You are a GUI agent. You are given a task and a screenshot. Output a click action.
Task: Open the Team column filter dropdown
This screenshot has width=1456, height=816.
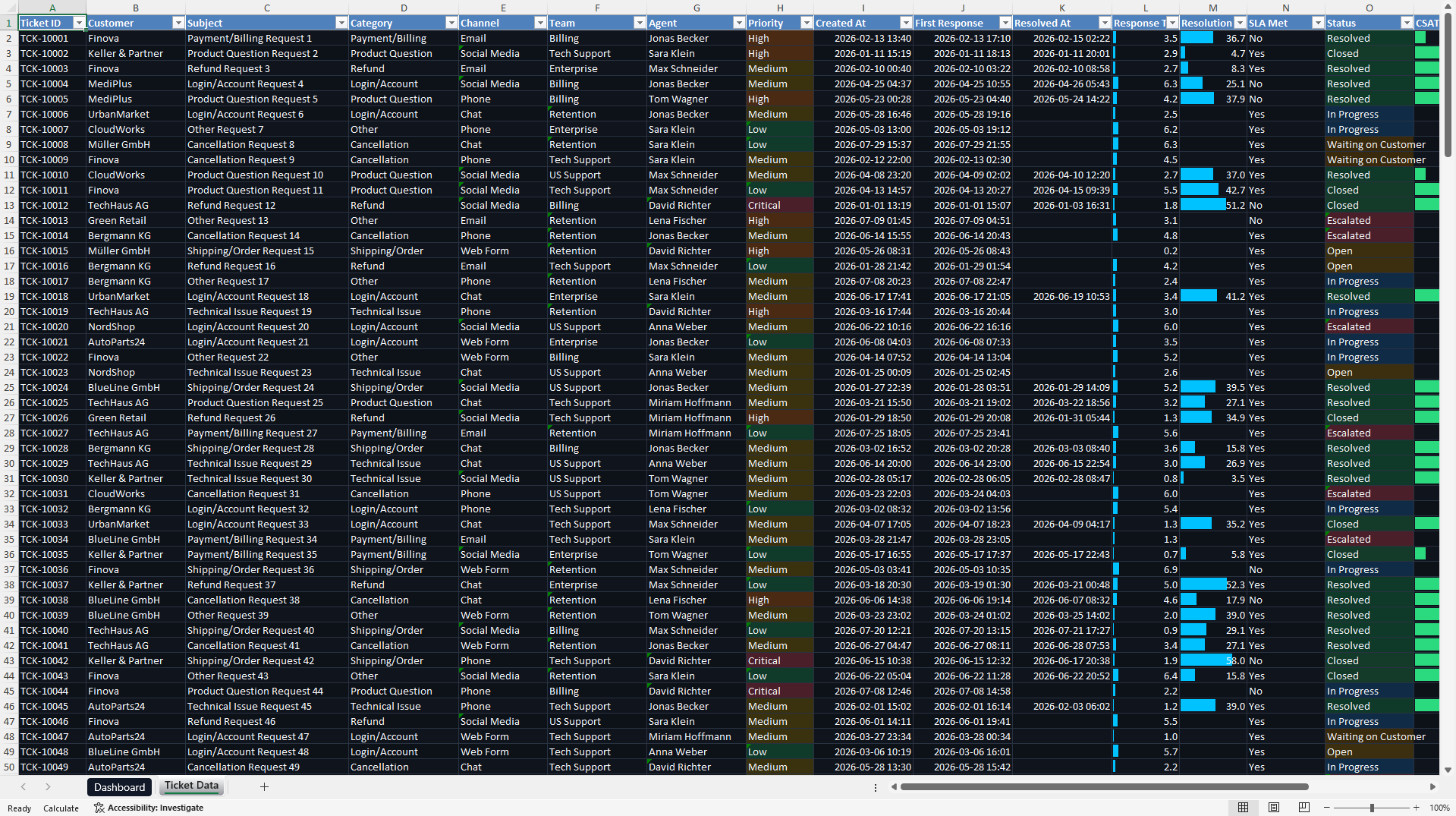pyautogui.click(x=640, y=23)
